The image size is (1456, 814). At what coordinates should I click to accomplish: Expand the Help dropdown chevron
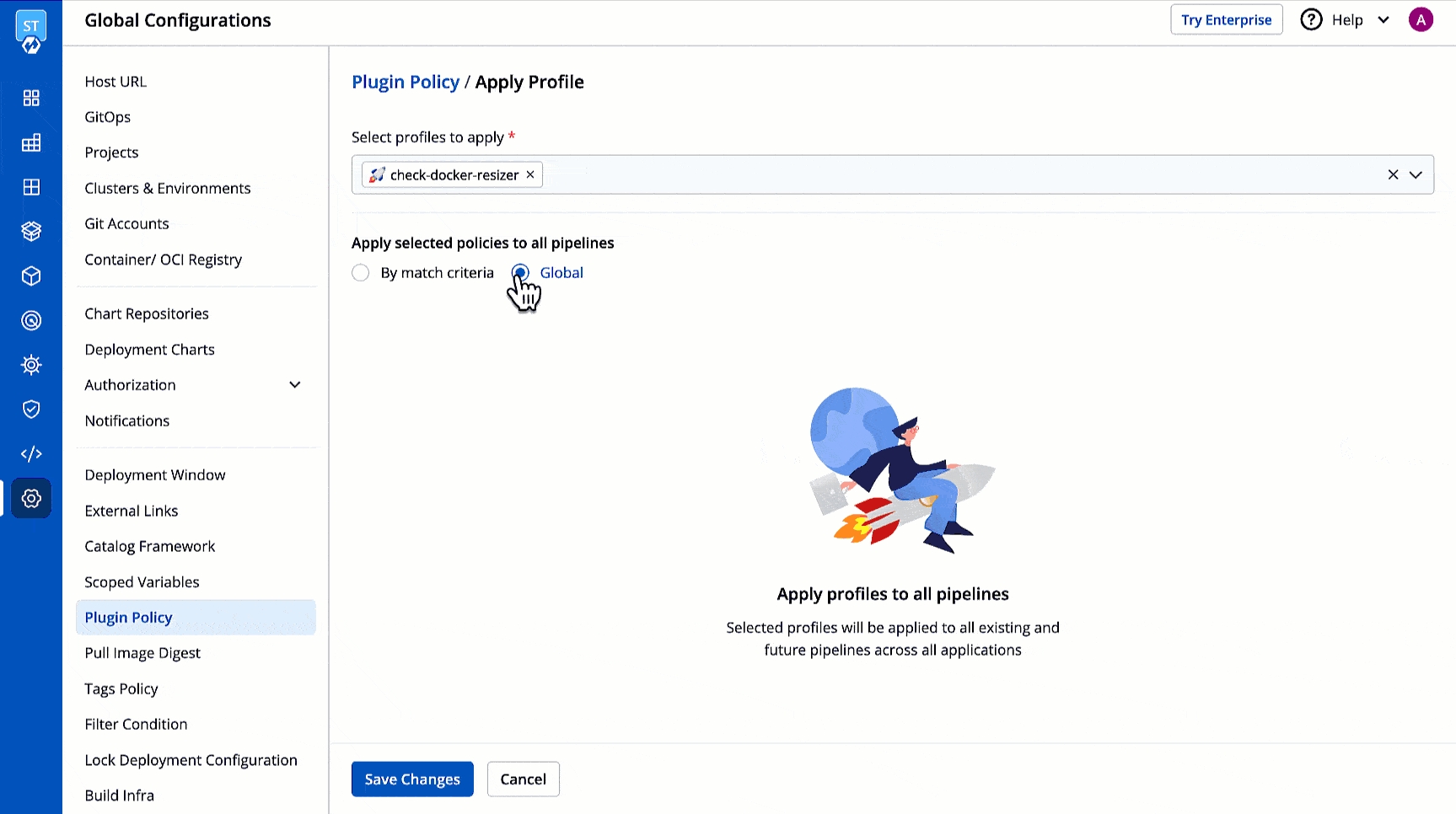(1383, 19)
